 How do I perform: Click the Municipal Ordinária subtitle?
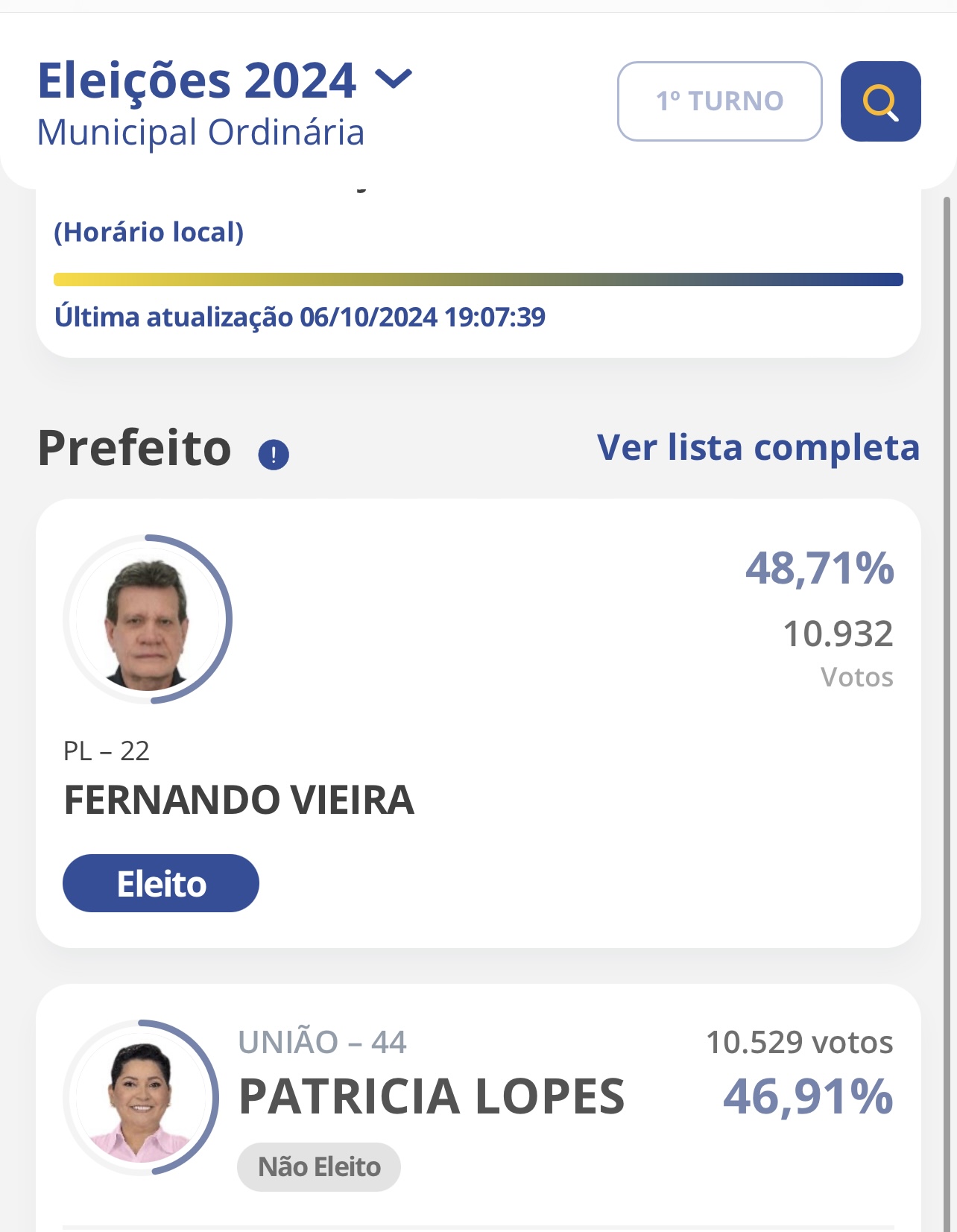[200, 133]
